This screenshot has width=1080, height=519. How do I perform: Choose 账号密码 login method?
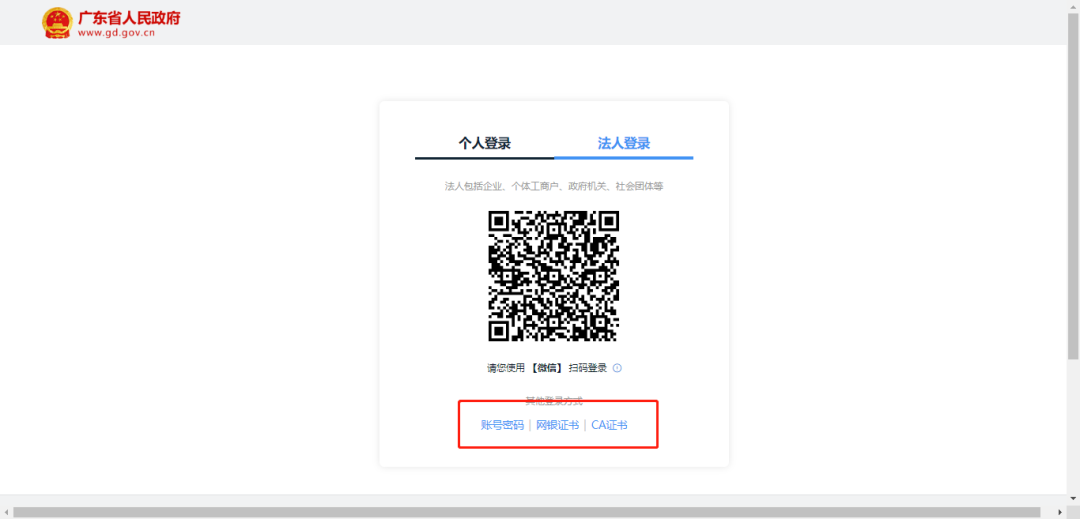502,425
